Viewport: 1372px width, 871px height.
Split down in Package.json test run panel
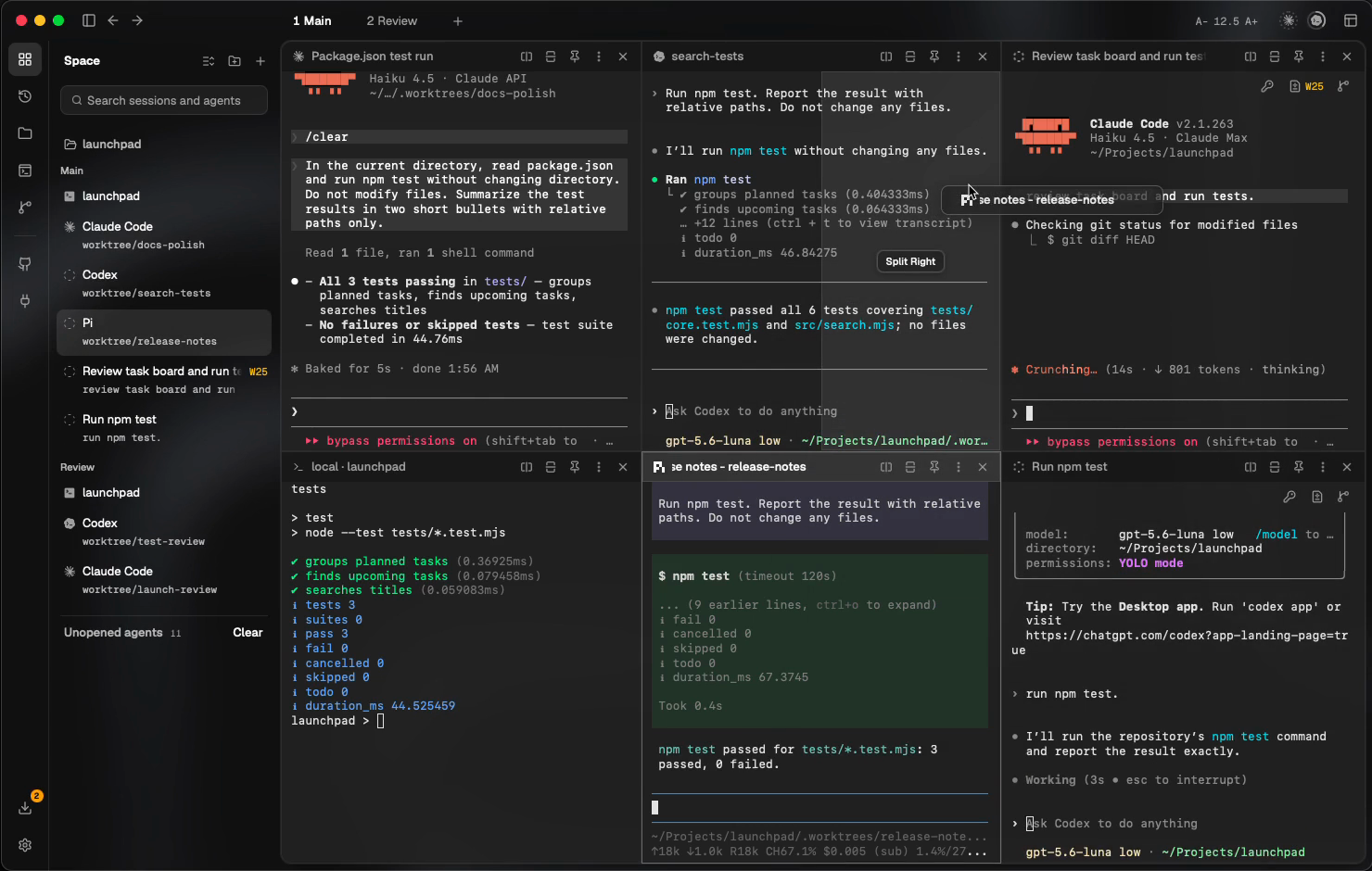click(551, 57)
